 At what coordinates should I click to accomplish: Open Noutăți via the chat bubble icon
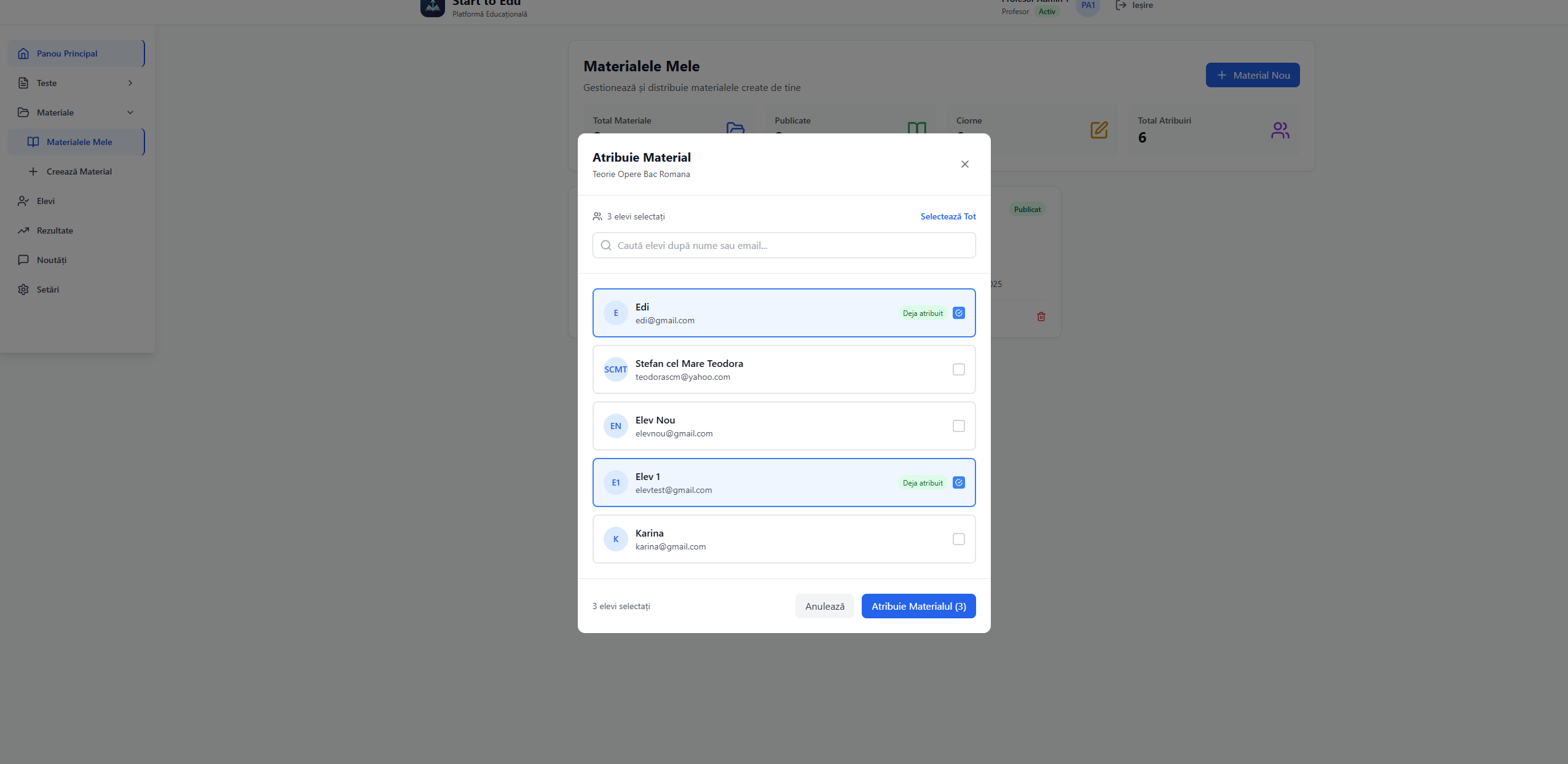point(23,259)
